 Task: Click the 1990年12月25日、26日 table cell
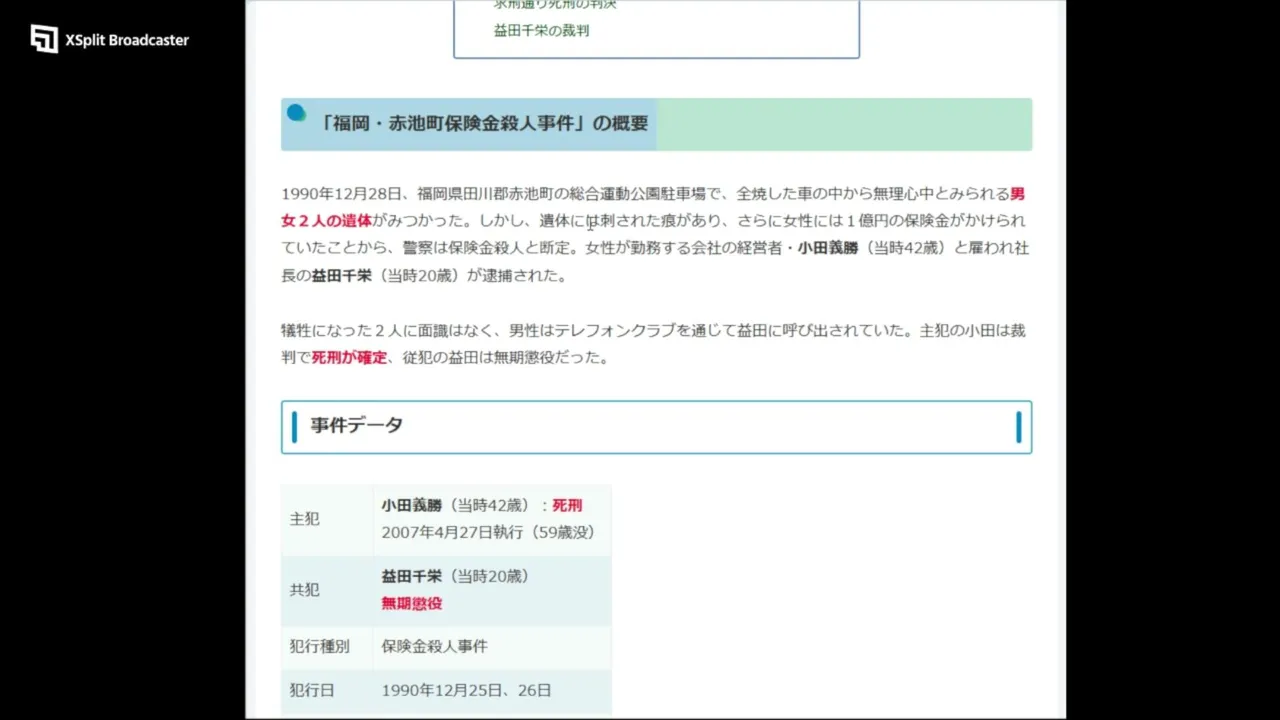point(466,690)
